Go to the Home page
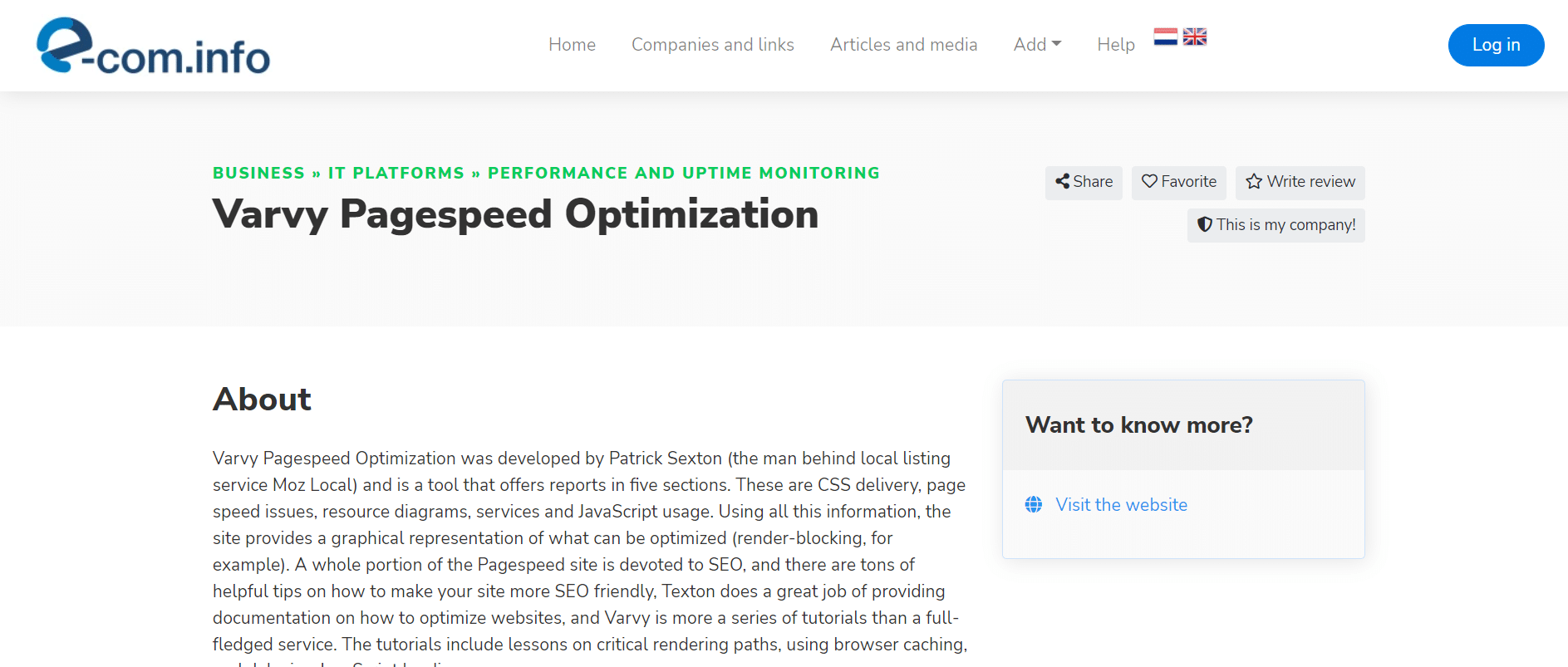 pyautogui.click(x=572, y=45)
